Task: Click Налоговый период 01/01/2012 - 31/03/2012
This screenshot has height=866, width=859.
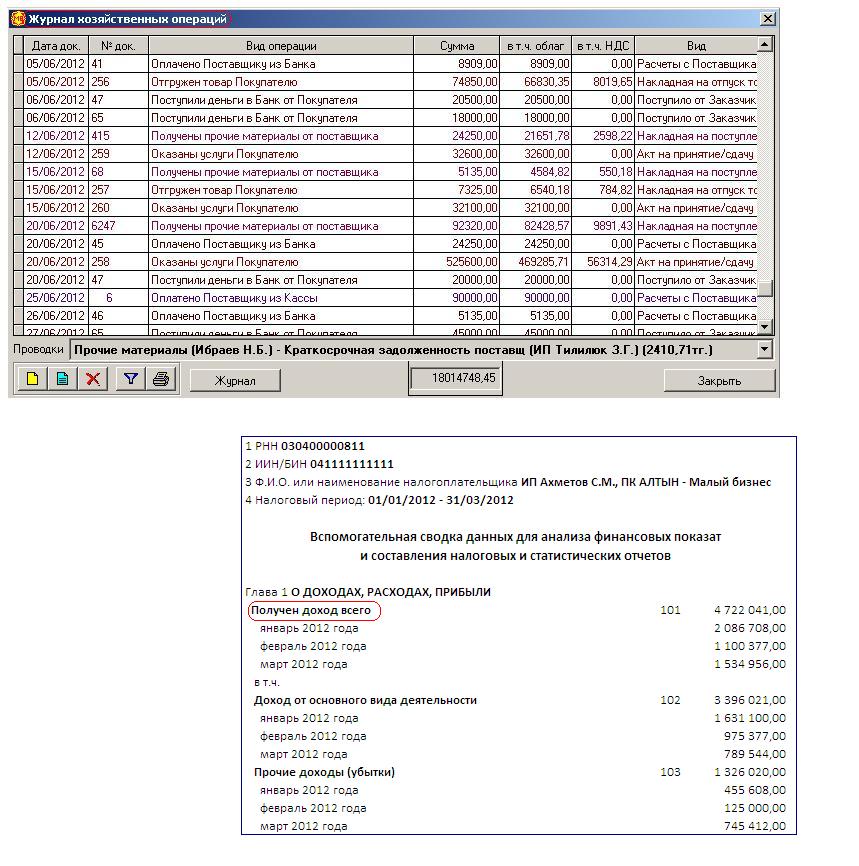Action: click(380, 500)
